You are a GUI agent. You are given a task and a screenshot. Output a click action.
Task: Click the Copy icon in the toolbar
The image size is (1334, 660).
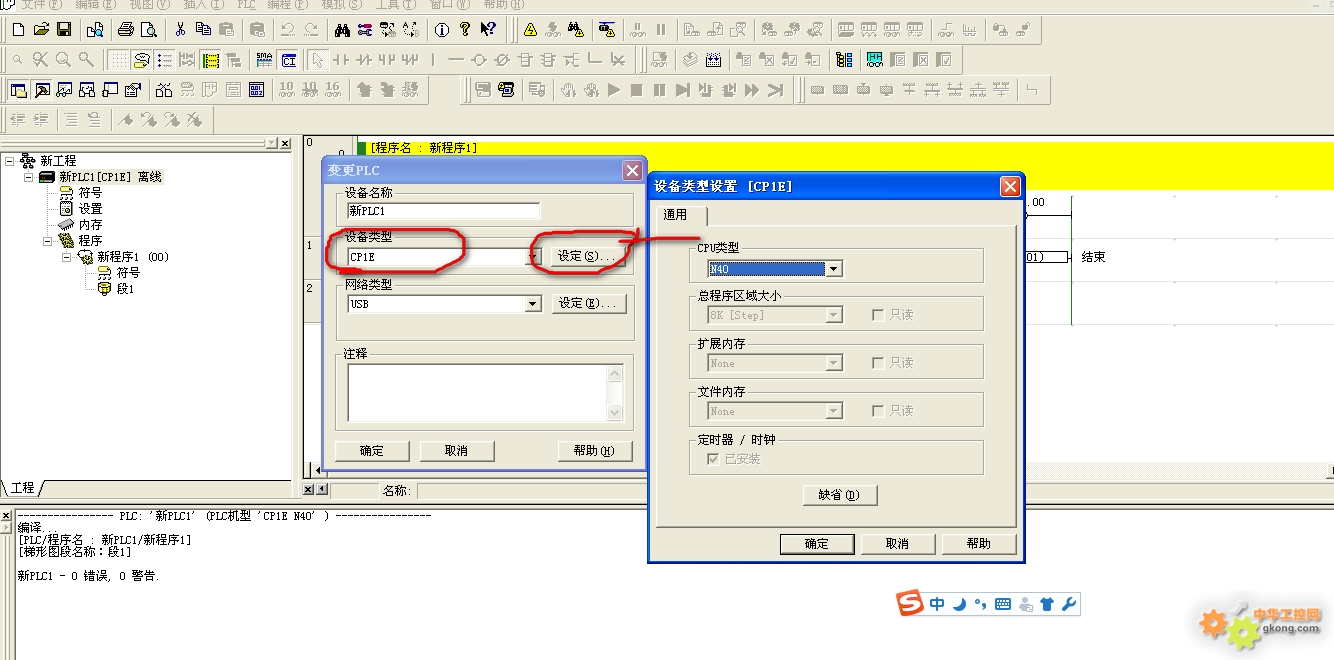[203, 30]
